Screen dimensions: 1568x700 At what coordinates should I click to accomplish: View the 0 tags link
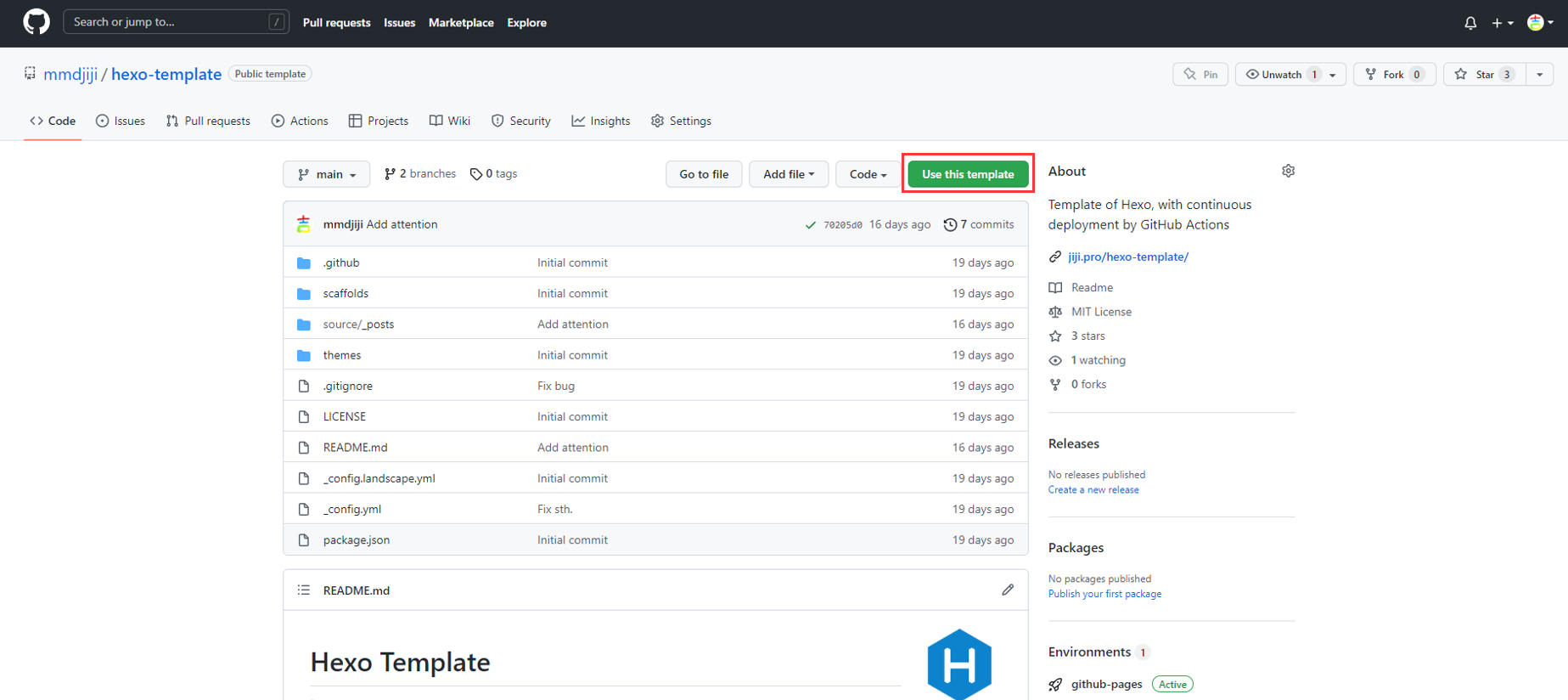click(494, 173)
